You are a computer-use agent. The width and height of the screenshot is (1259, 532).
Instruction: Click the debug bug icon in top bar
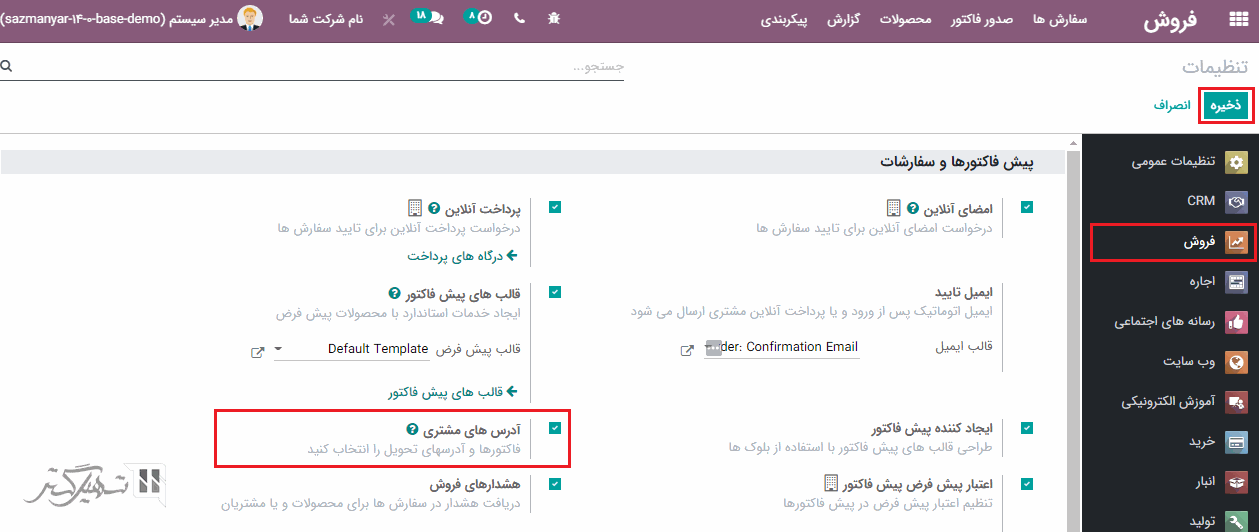click(x=555, y=19)
